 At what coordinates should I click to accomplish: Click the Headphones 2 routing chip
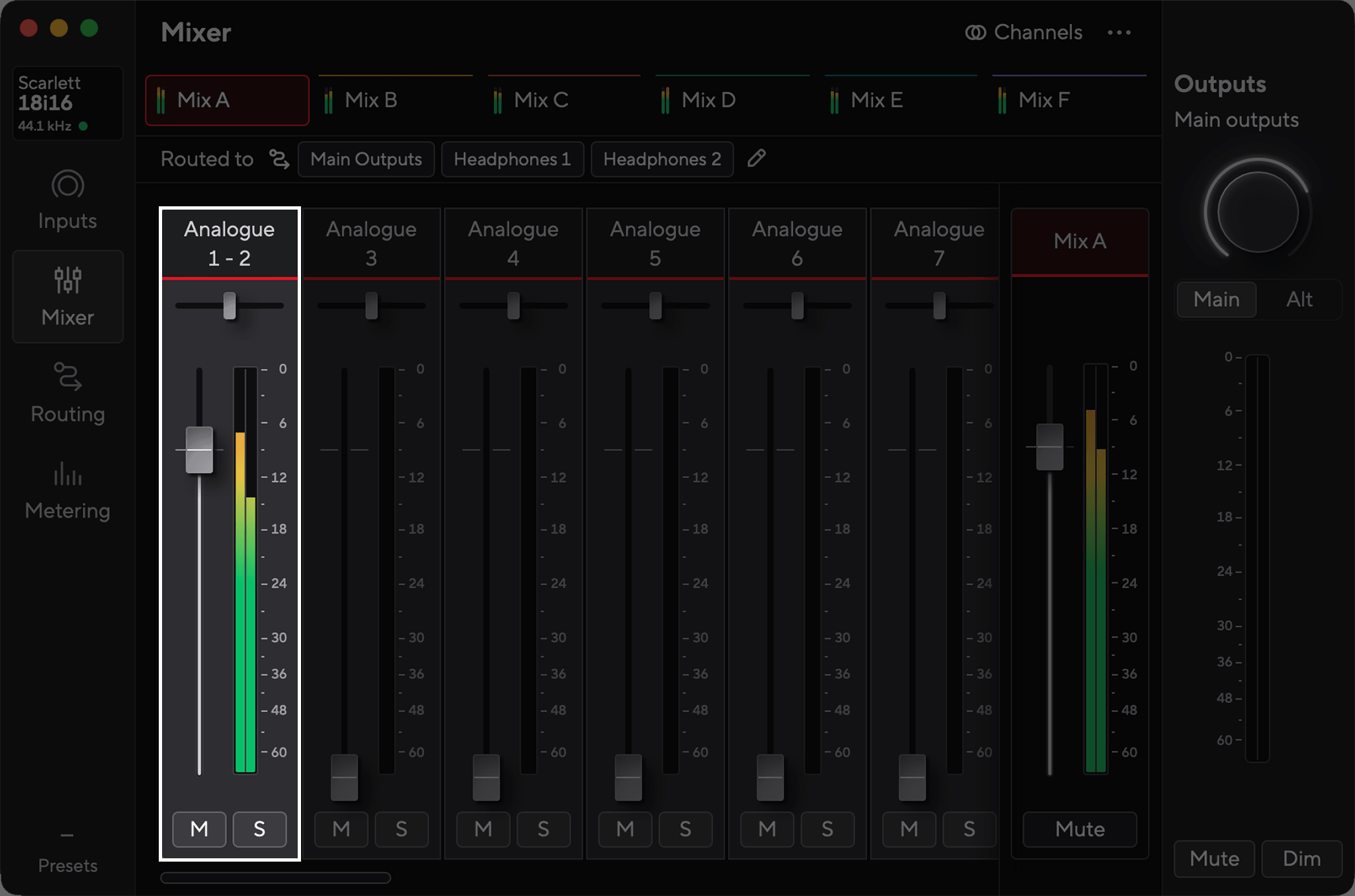click(662, 159)
